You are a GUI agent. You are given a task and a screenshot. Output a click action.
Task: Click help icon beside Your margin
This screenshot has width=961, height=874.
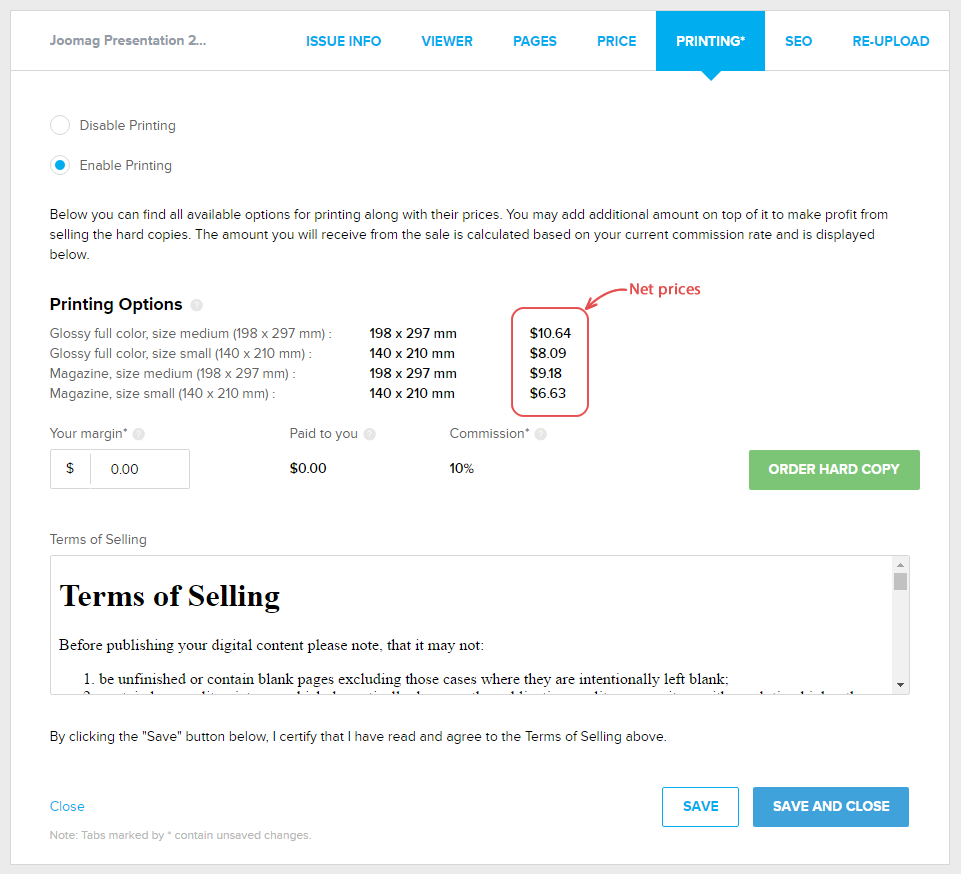click(x=139, y=434)
